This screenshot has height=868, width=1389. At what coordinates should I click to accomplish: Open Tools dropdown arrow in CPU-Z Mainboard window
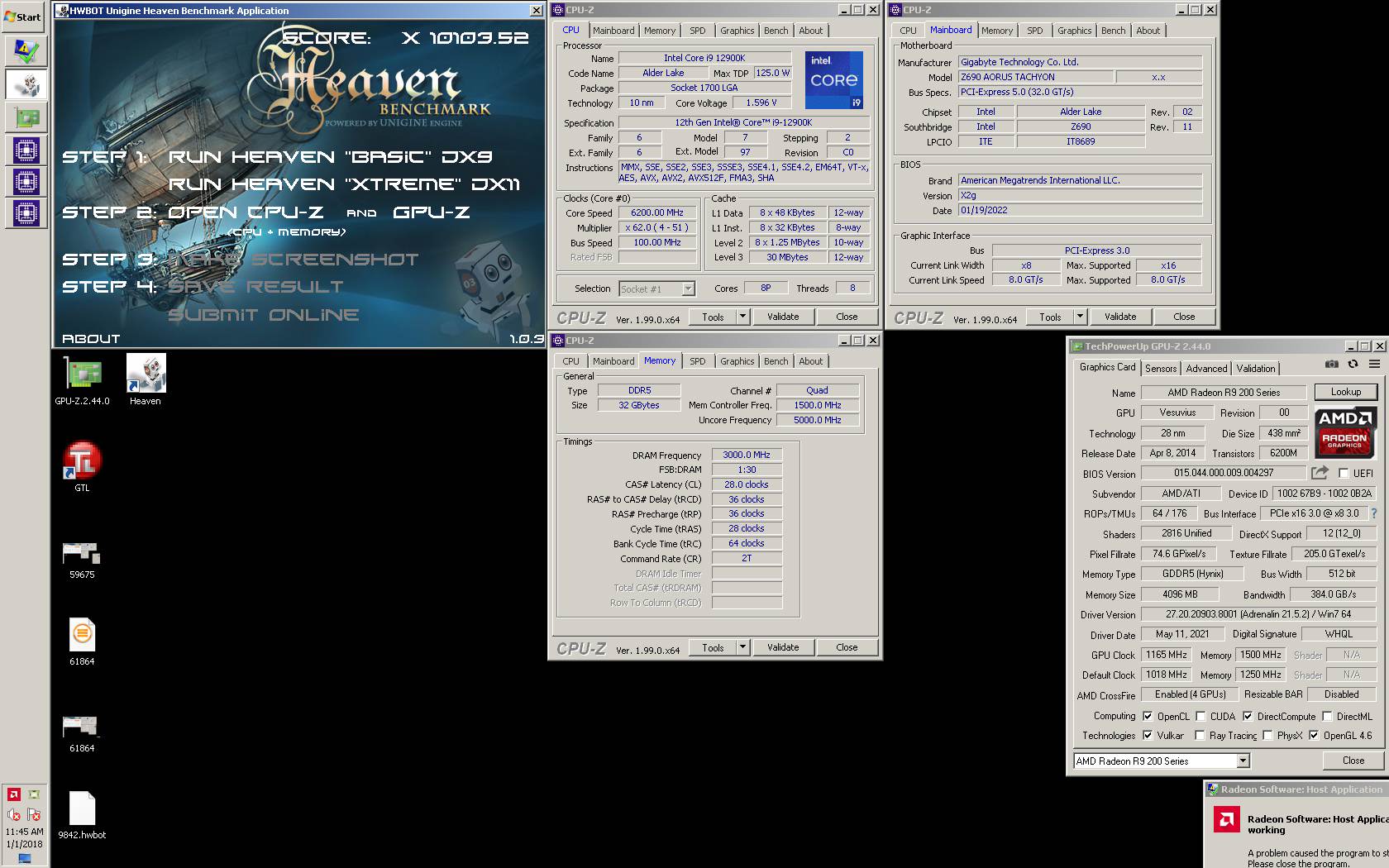(x=1080, y=317)
